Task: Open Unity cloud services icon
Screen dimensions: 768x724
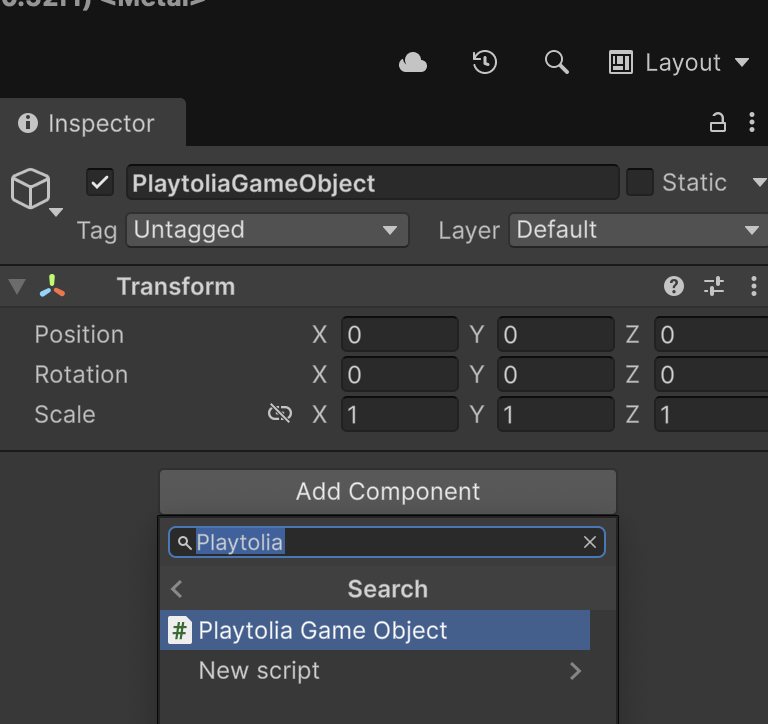Action: click(x=413, y=63)
